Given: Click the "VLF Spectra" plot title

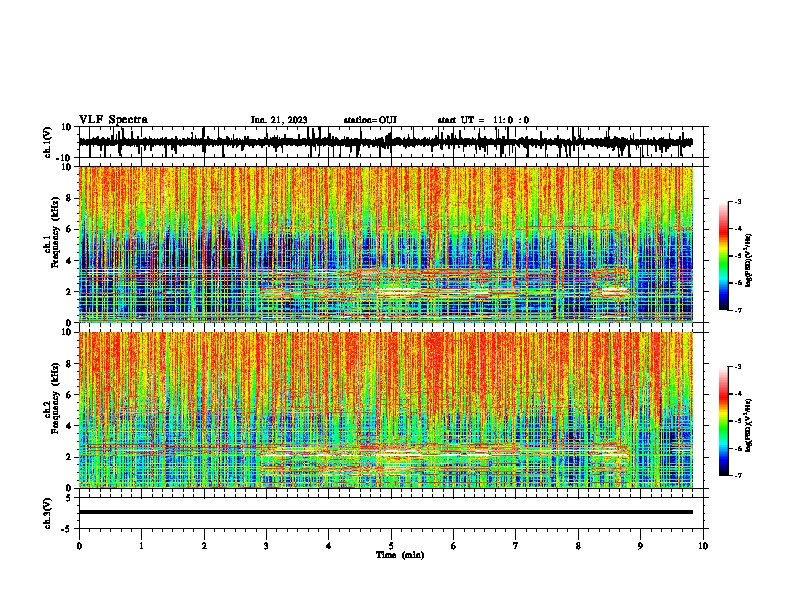Looking at the screenshot, I should click(113, 120).
